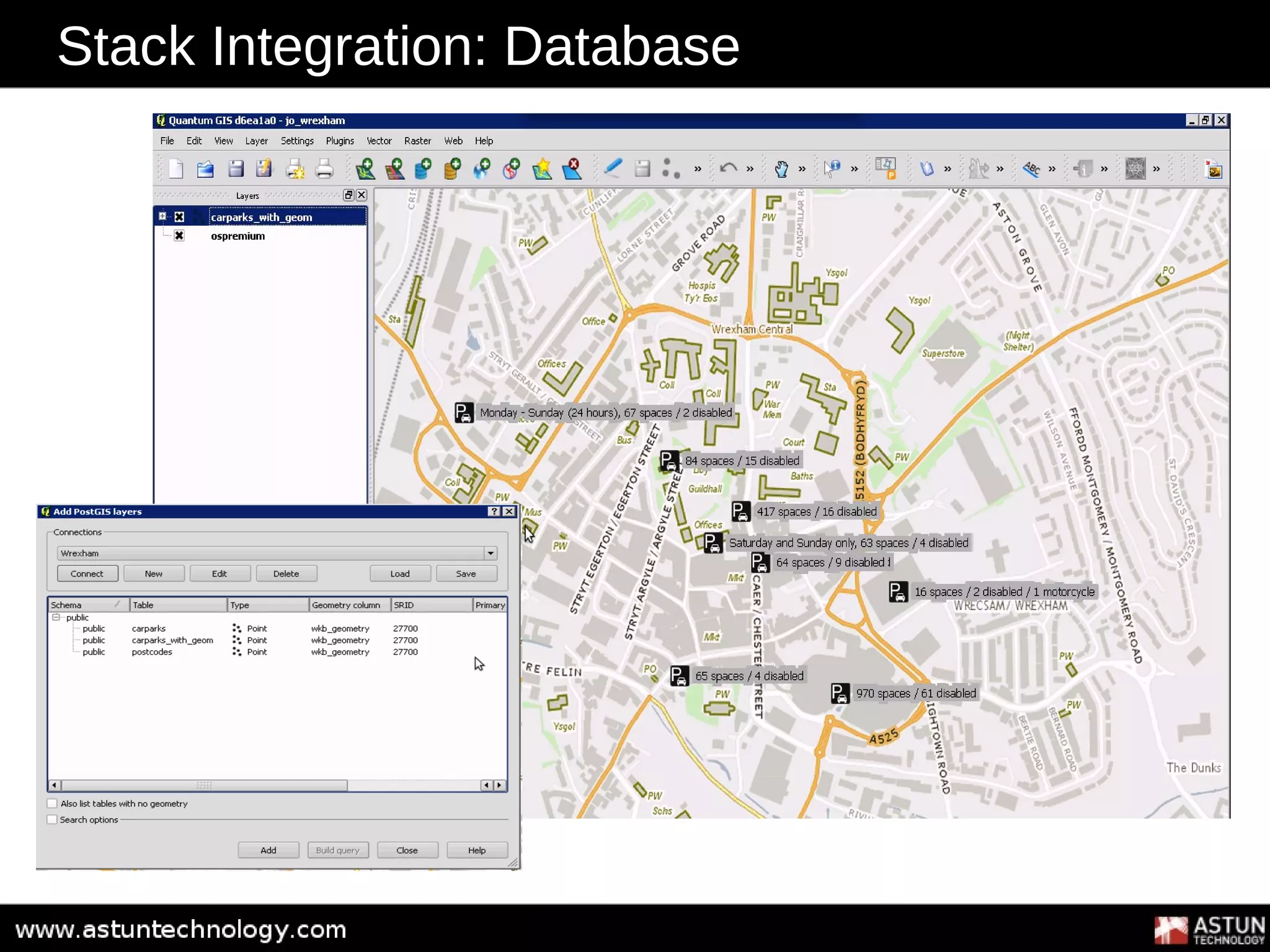The image size is (1270, 952).
Task: Click the Add button in PostGIS dialog
Action: click(x=269, y=850)
